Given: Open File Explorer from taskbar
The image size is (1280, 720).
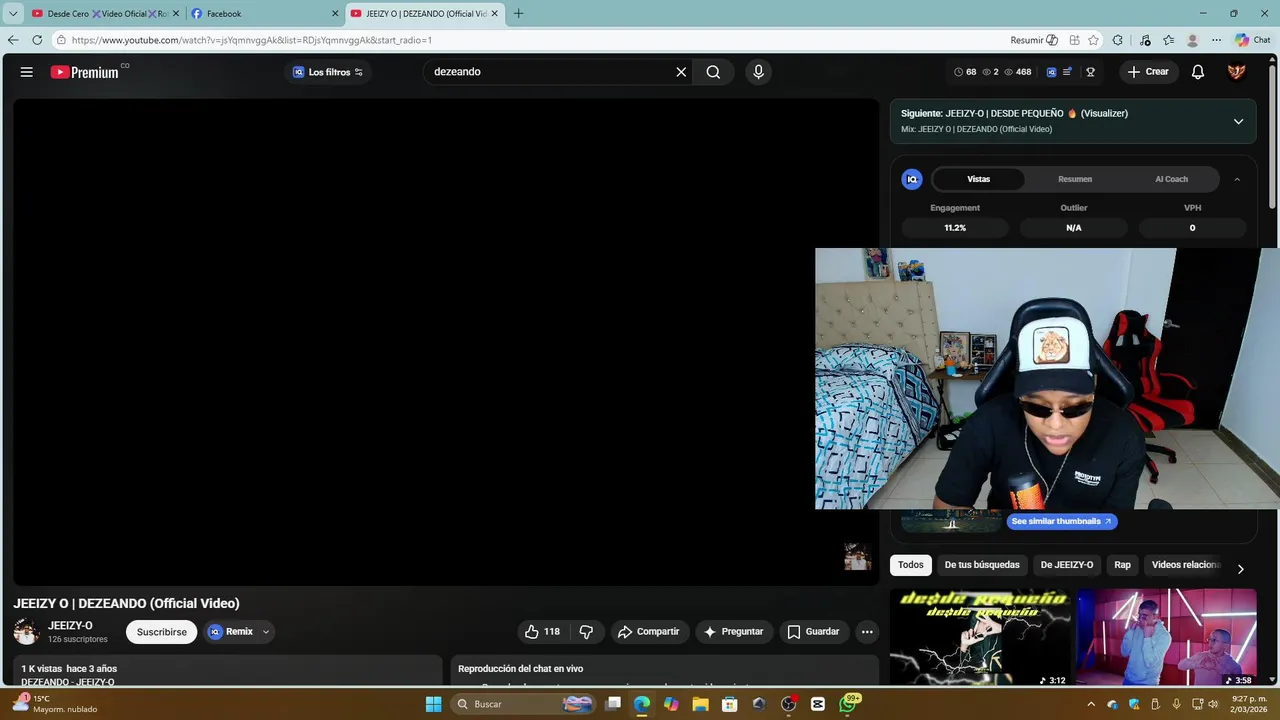Looking at the screenshot, I should tap(700, 704).
